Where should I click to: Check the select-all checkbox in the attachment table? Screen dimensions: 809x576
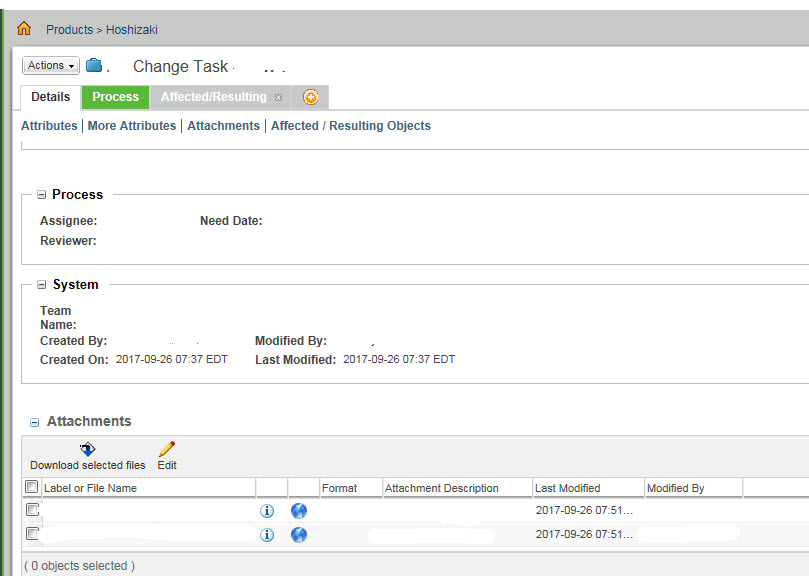pos(31,485)
